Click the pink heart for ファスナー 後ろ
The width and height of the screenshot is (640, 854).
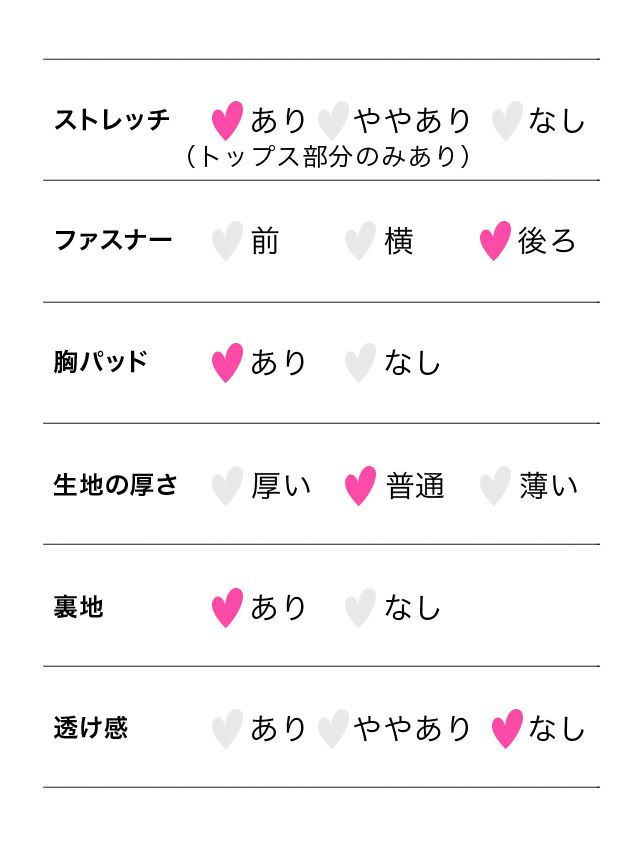[x=495, y=241]
